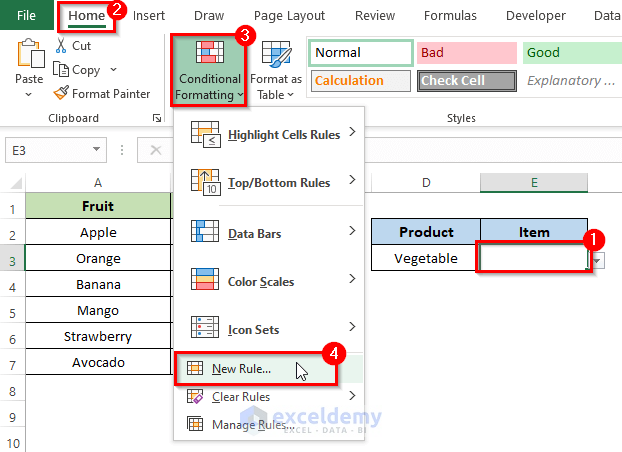Open the Formulas ribbon tab
This screenshot has height=452, width=622.
click(450, 16)
